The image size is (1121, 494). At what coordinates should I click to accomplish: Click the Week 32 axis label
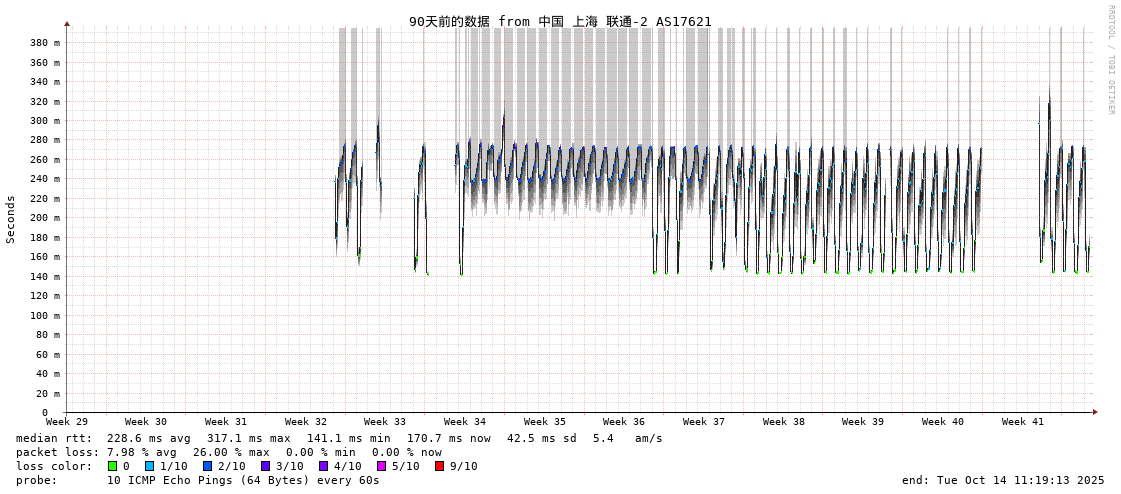click(x=305, y=422)
